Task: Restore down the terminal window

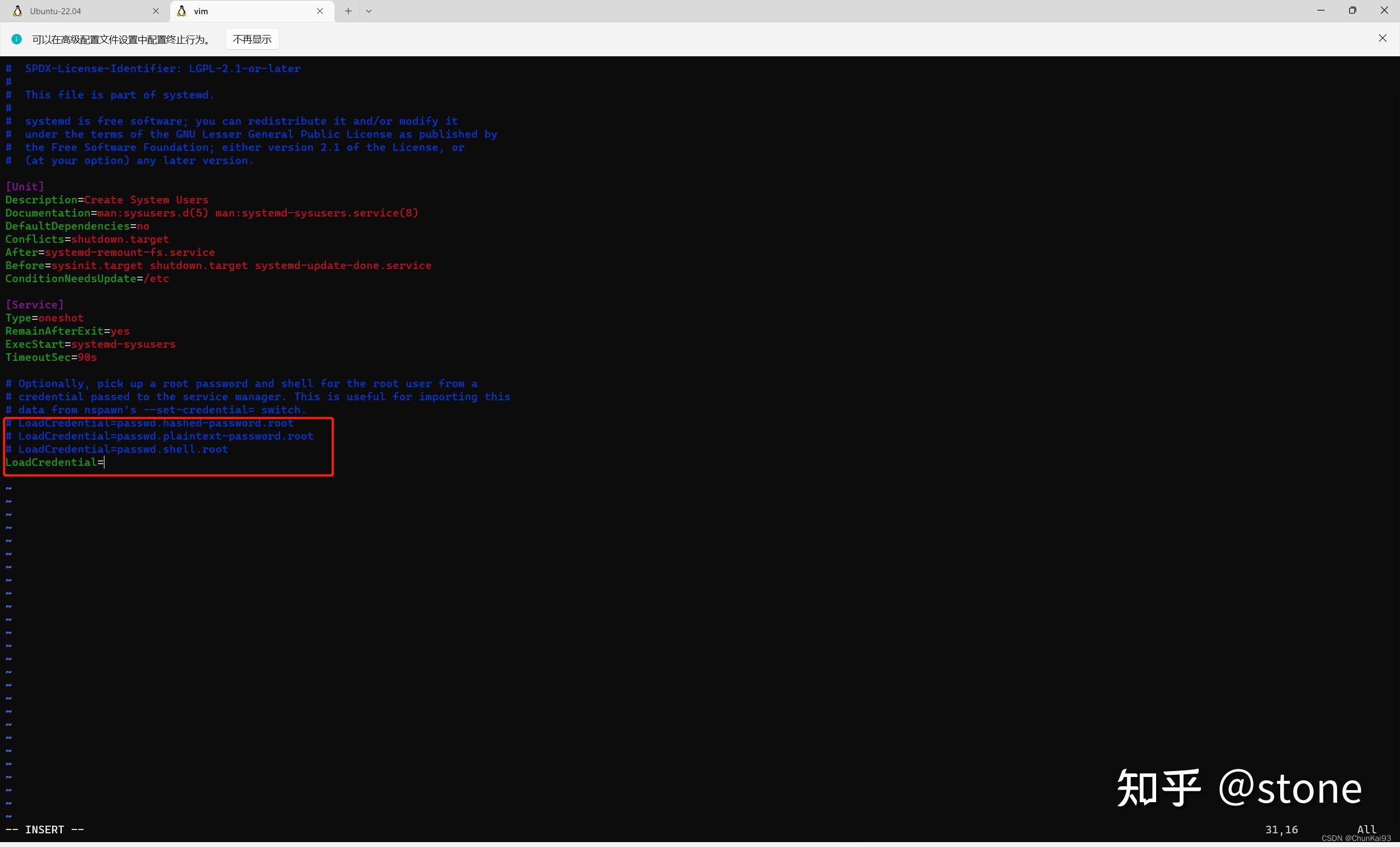Action: point(1352,11)
